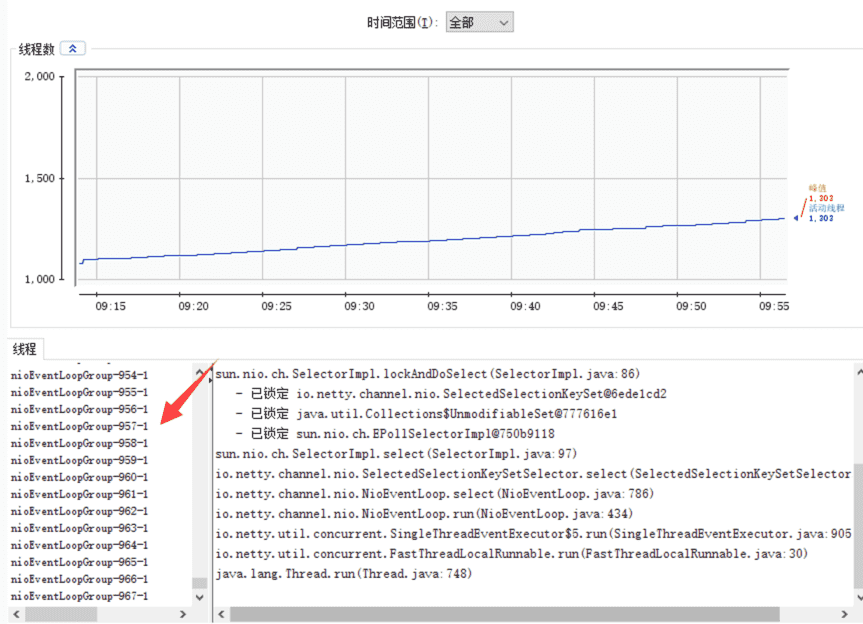Select thread nioEventLoopGroup-957-1
This screenshot has height=624, width=863.
[80, 426]
